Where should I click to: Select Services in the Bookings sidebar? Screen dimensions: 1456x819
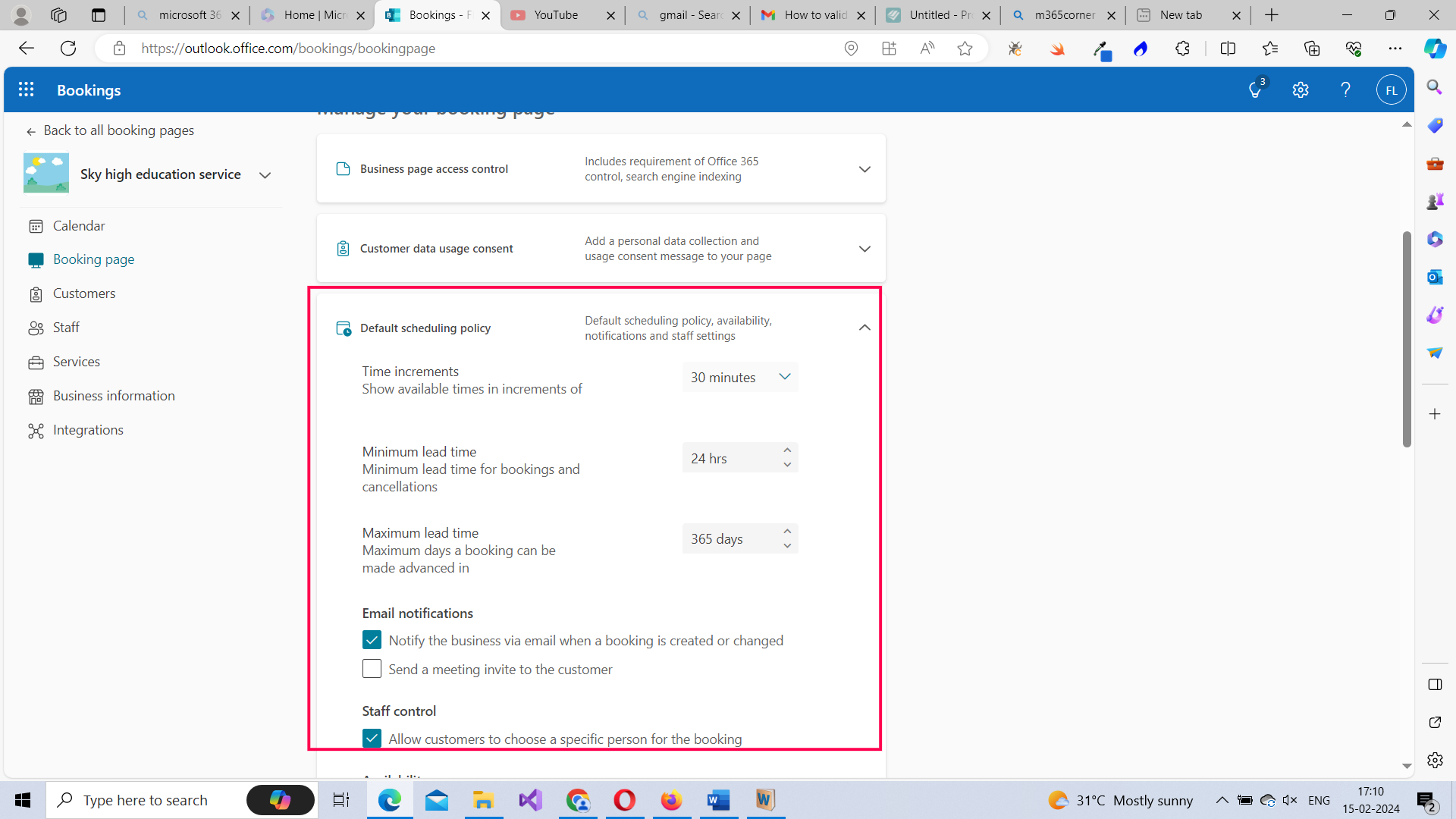(76, 362)
